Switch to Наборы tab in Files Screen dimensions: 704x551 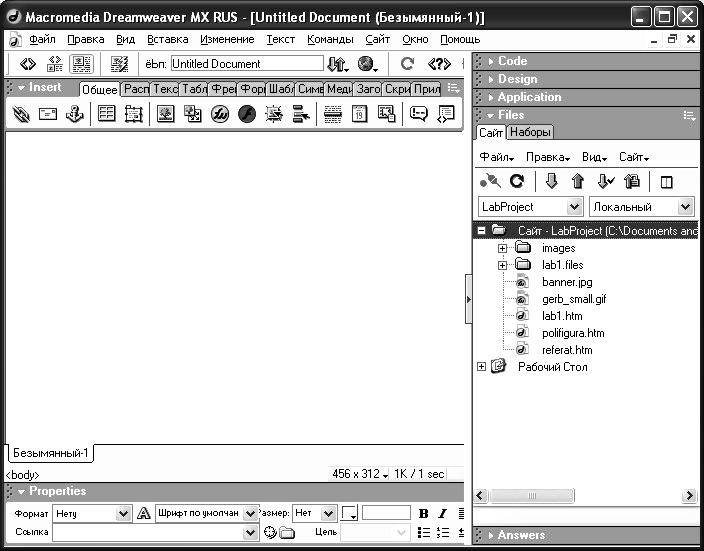pos(530,132)
